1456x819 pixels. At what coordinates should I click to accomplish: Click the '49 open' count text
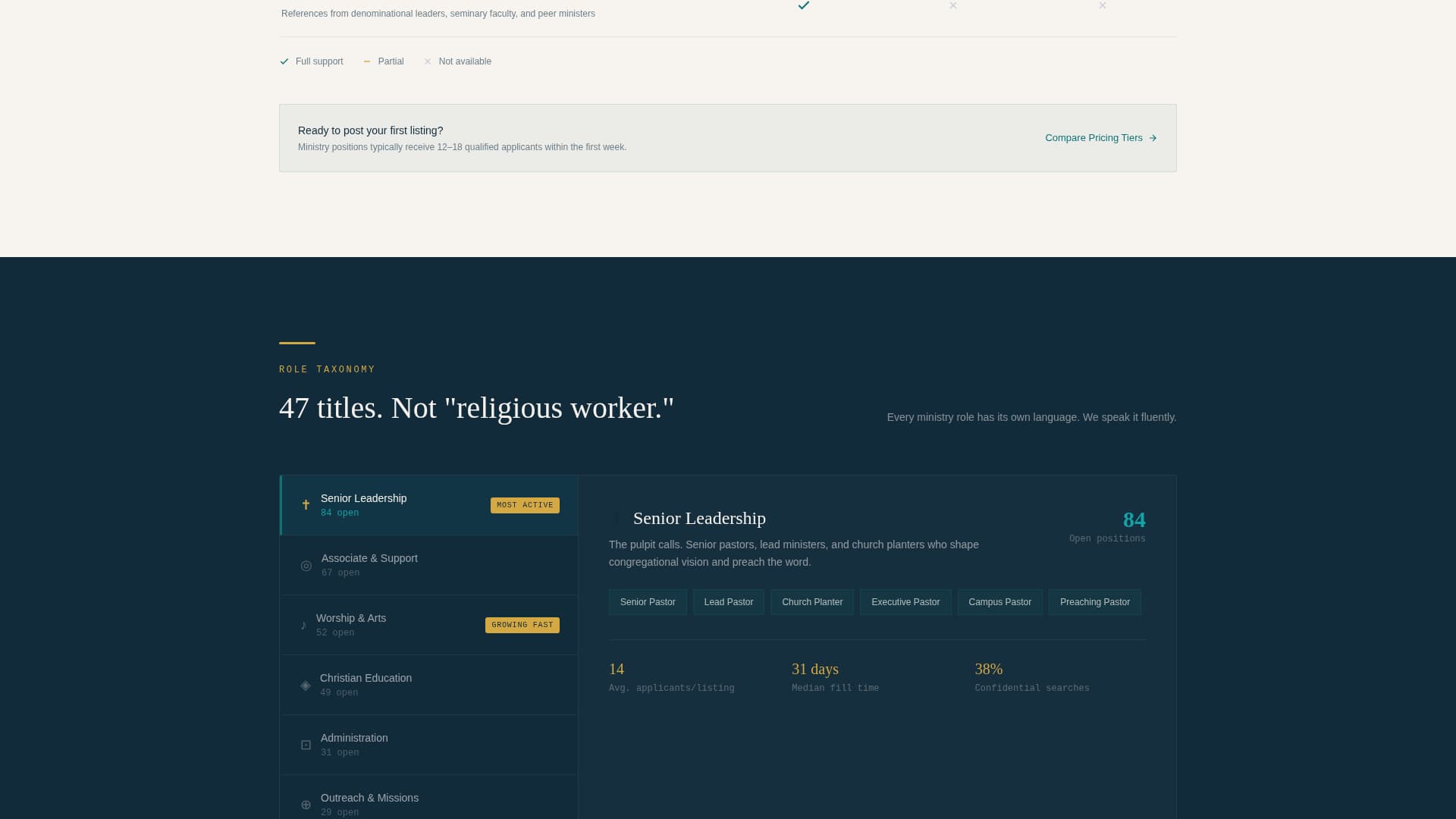339,692
